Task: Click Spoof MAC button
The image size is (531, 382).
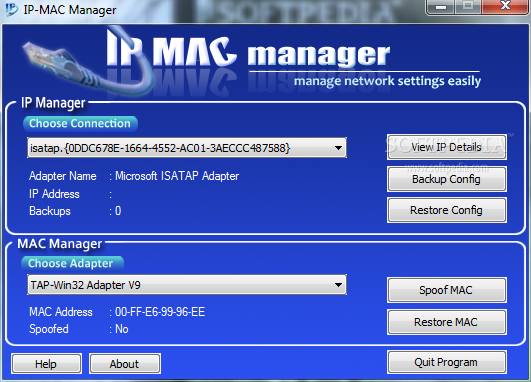Action: coord(447,290)
